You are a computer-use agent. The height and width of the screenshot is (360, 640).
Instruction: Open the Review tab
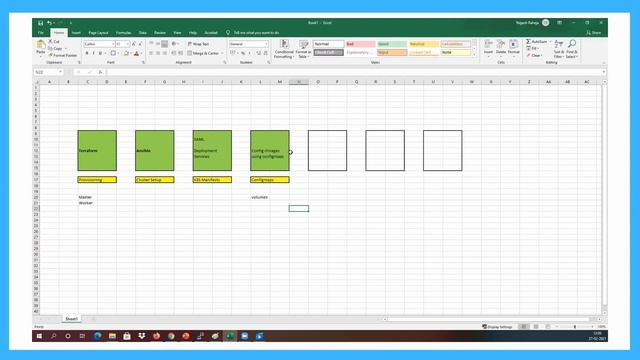click(160, 33)
